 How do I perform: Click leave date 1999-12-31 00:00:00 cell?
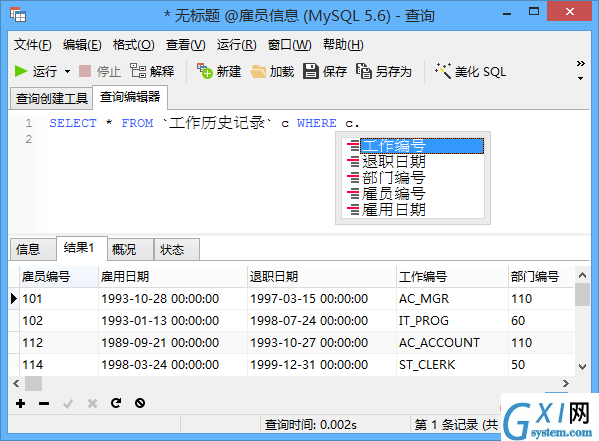click(x=322, y=365)
